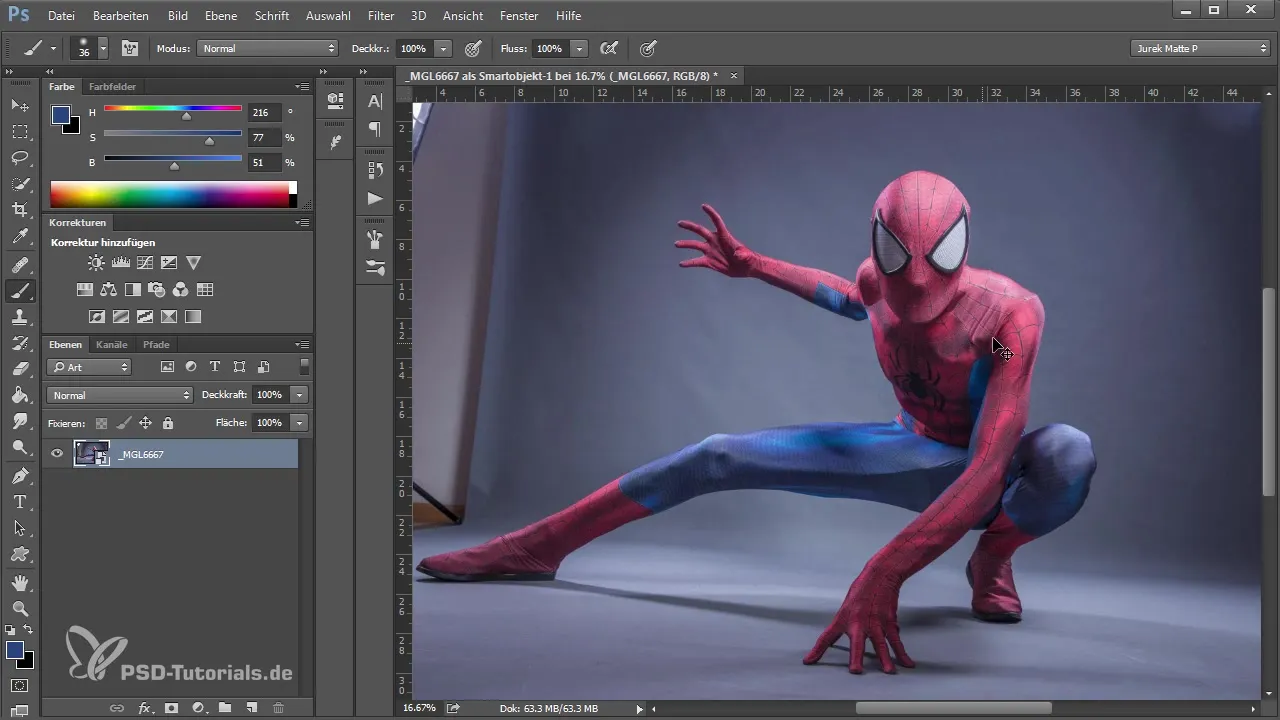Create a new layer
Image resolution: width=1280 pixels, height=720 pixels.
pos(252,708)
